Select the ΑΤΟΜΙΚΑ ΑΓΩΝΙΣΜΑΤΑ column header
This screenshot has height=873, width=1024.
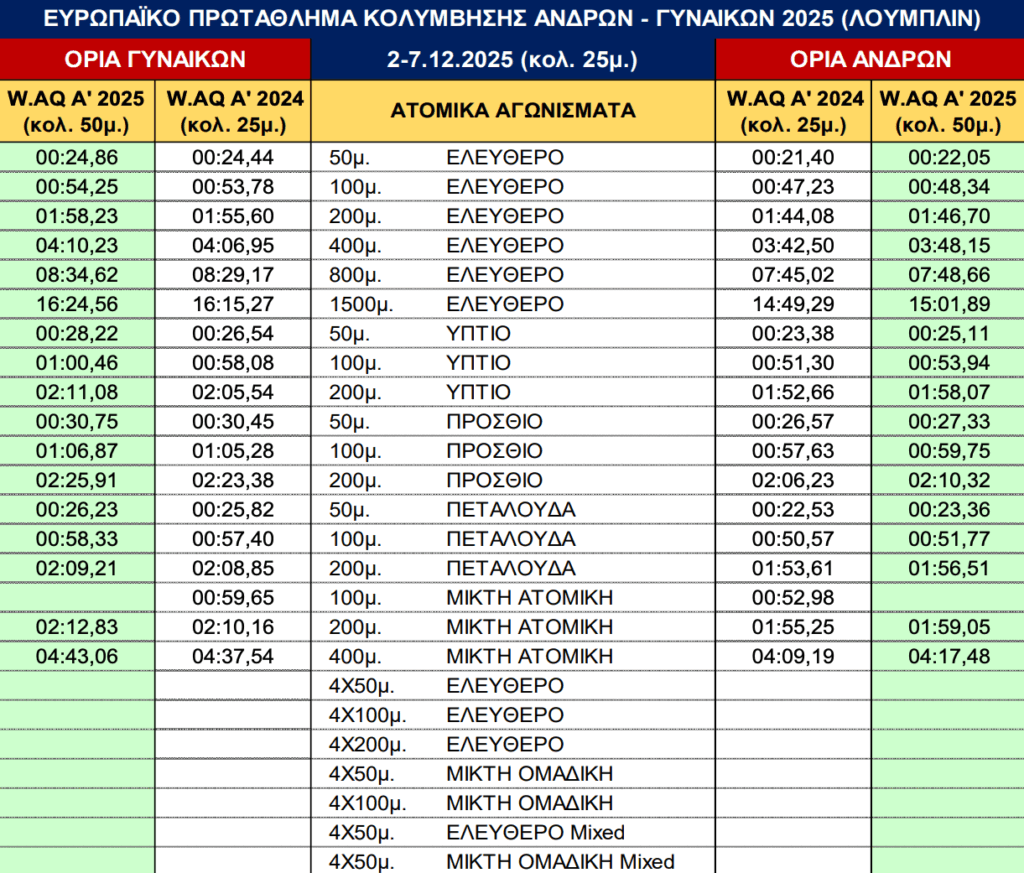tap(513, 111)
